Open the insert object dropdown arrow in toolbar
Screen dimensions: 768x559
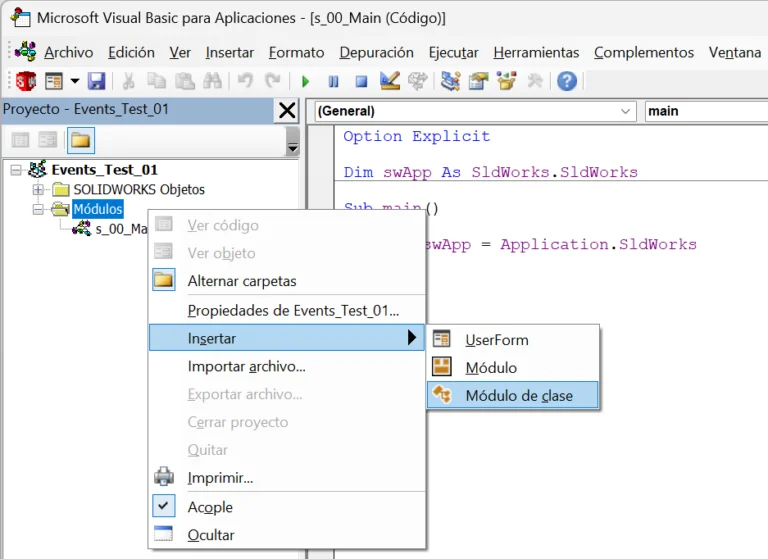[74, 81]
